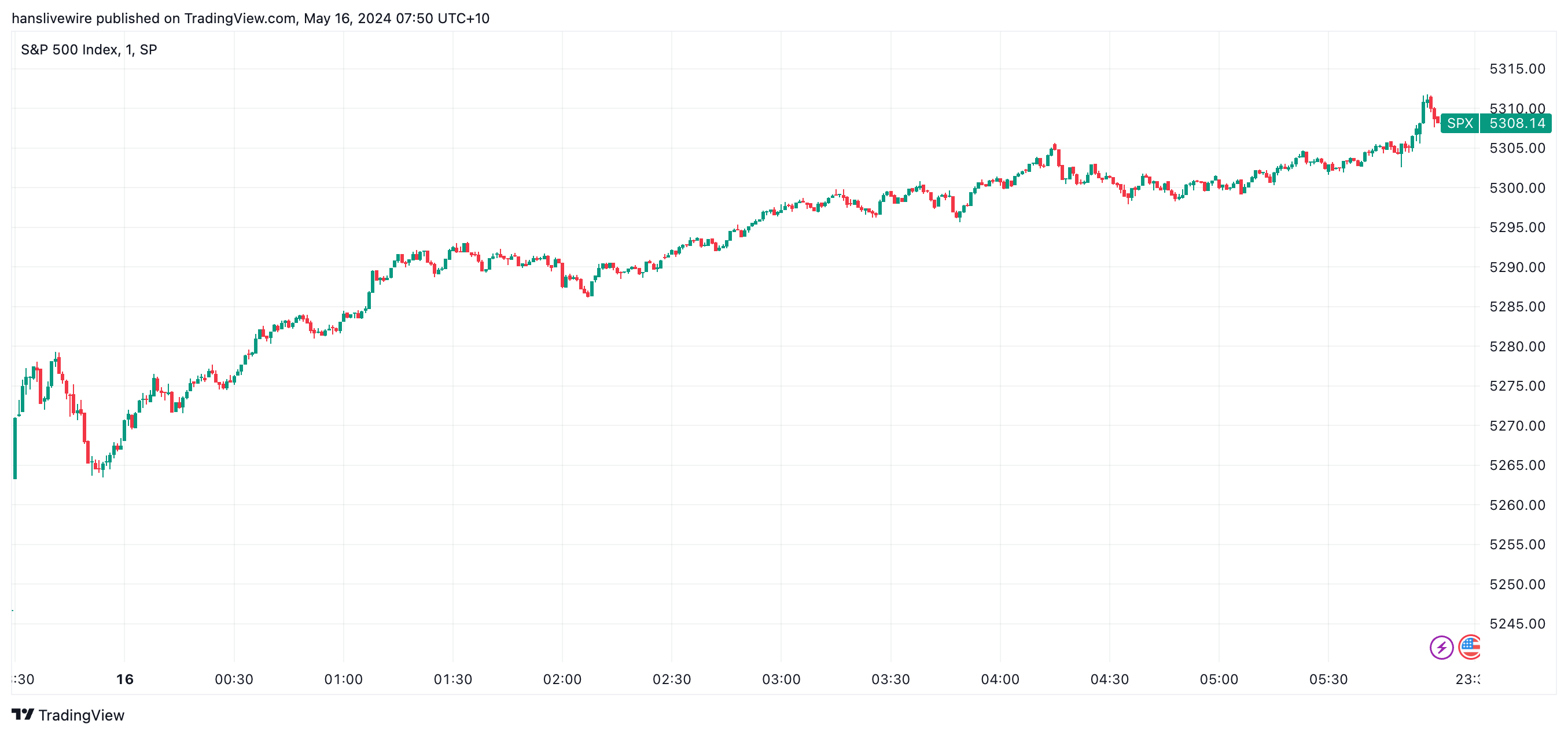The image size is (1568, 735).
Task: Click the TradingView brand text at bottom
Action: (81, 715)
